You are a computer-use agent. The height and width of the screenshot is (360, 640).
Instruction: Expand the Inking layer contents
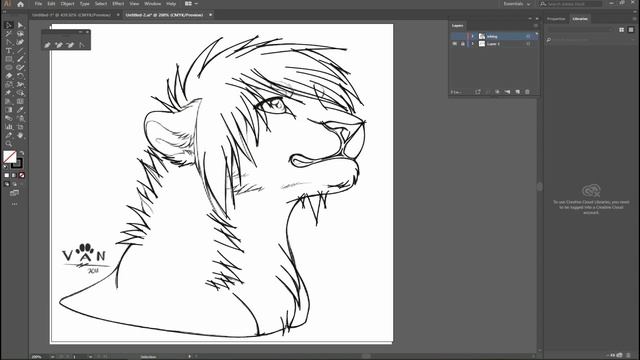coord(473,36)
